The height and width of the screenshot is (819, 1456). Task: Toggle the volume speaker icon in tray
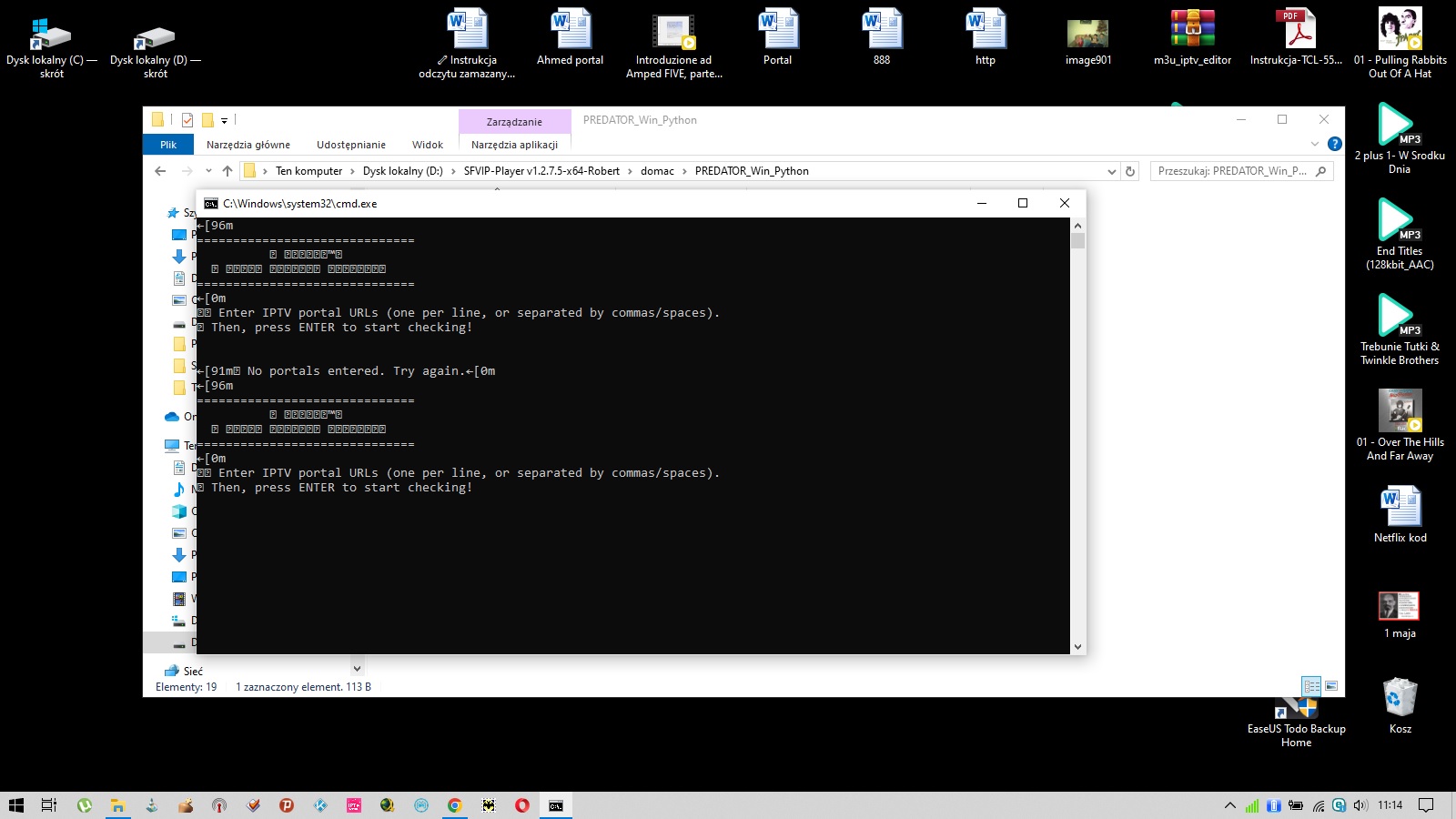pos(1360,805)
